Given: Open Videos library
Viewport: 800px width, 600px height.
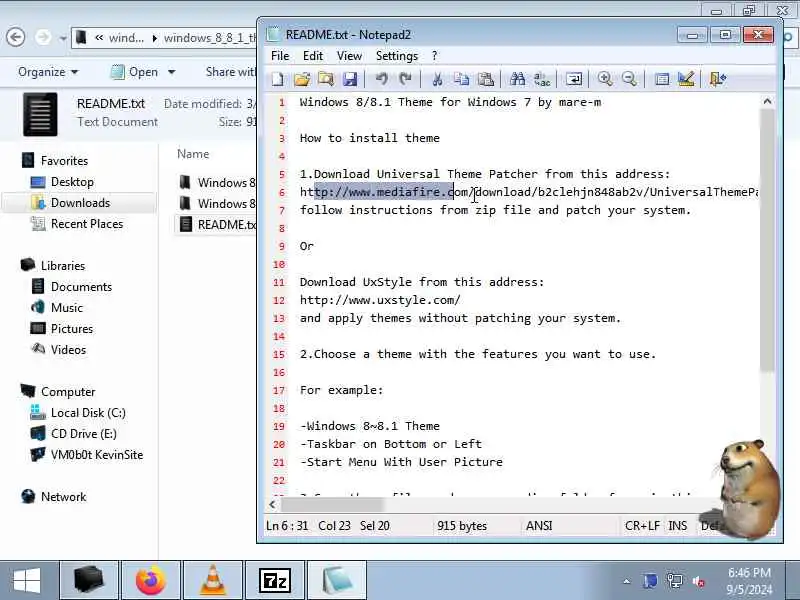Looking at the screenshot, I should (x=68, y=349).
